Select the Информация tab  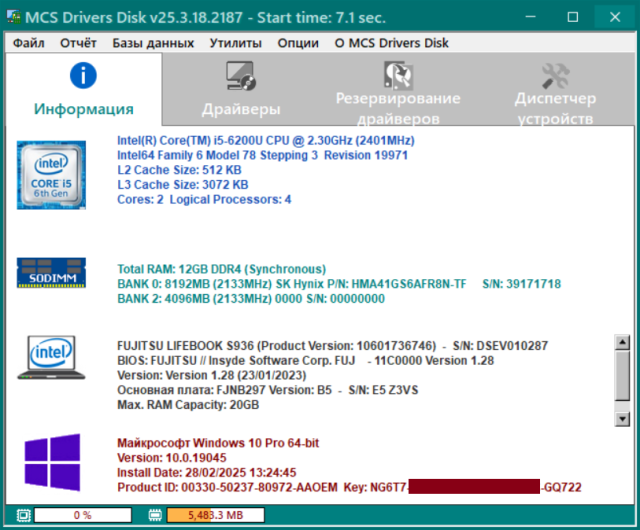84,90
